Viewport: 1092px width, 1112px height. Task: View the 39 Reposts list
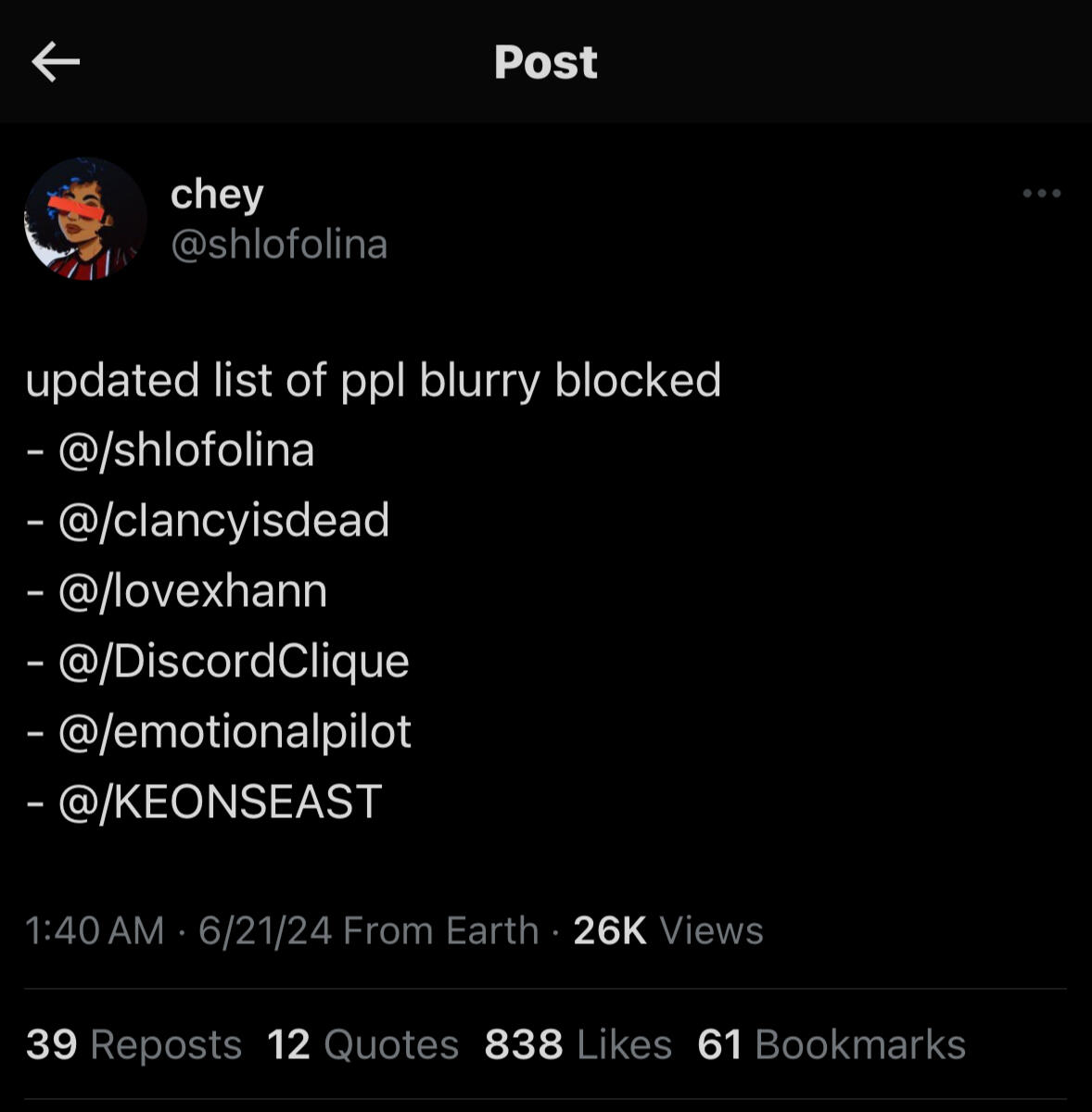click(133, 1044)
